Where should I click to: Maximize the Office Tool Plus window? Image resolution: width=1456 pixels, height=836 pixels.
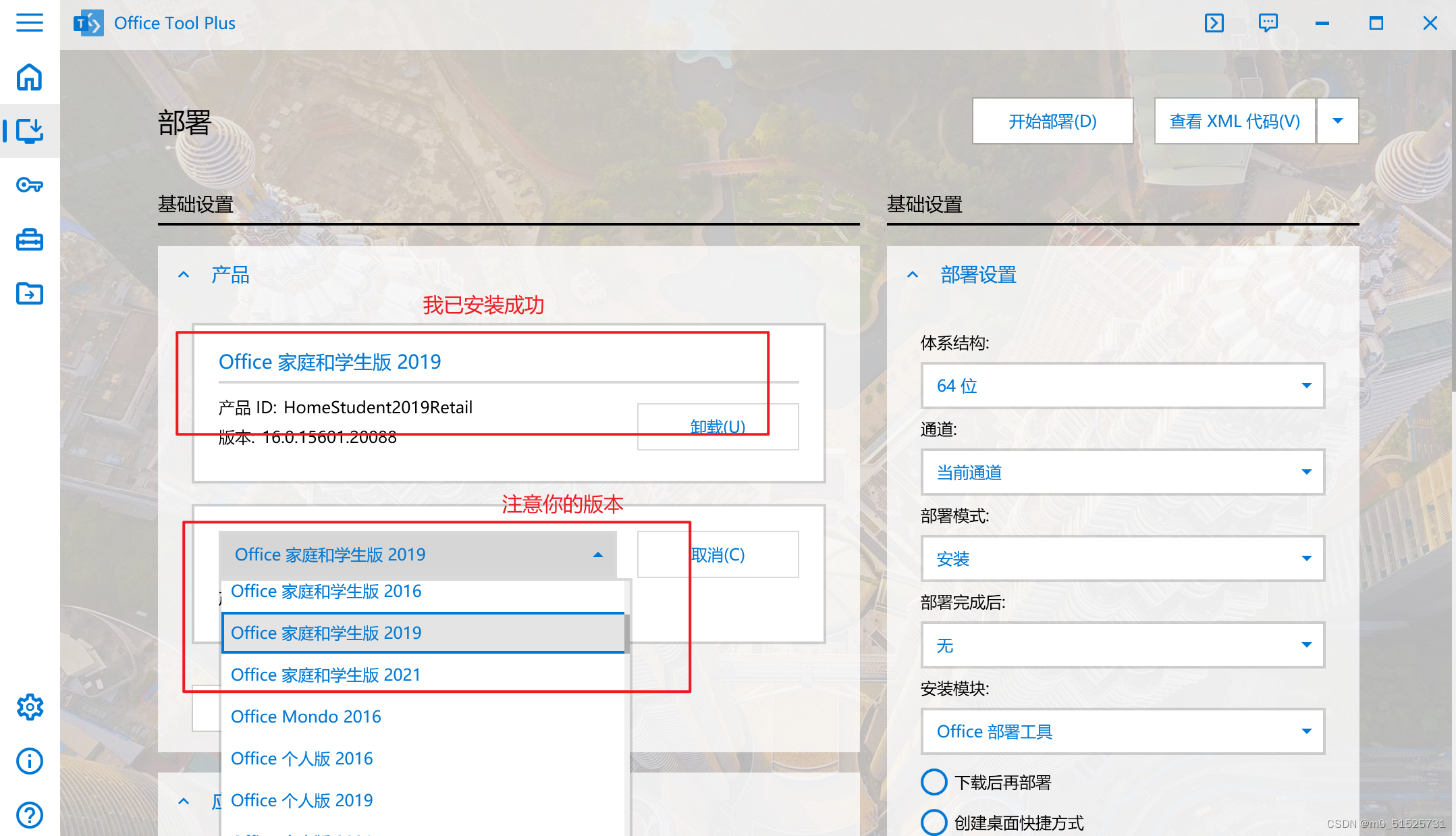pos(1376,23)
